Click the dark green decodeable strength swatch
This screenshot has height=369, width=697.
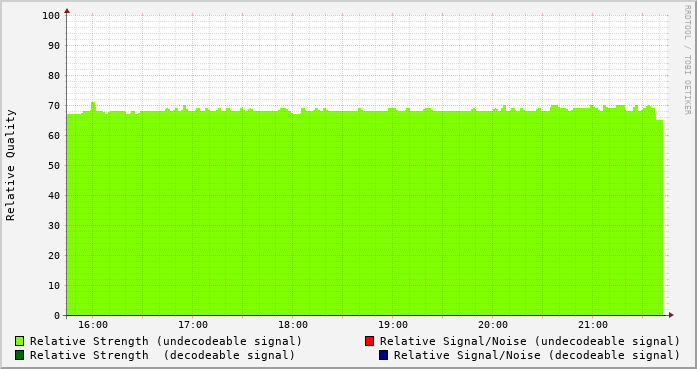19,355
